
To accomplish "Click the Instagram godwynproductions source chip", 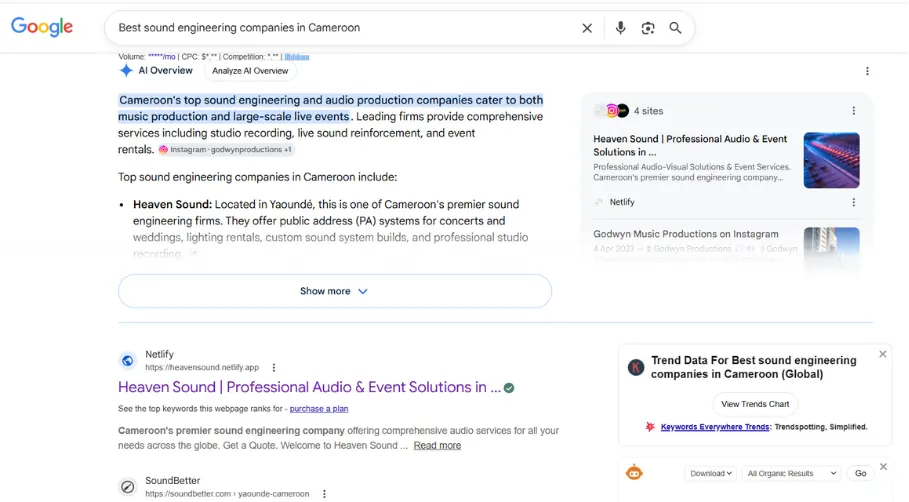I will pyautogui.click(x=226, y=150).
